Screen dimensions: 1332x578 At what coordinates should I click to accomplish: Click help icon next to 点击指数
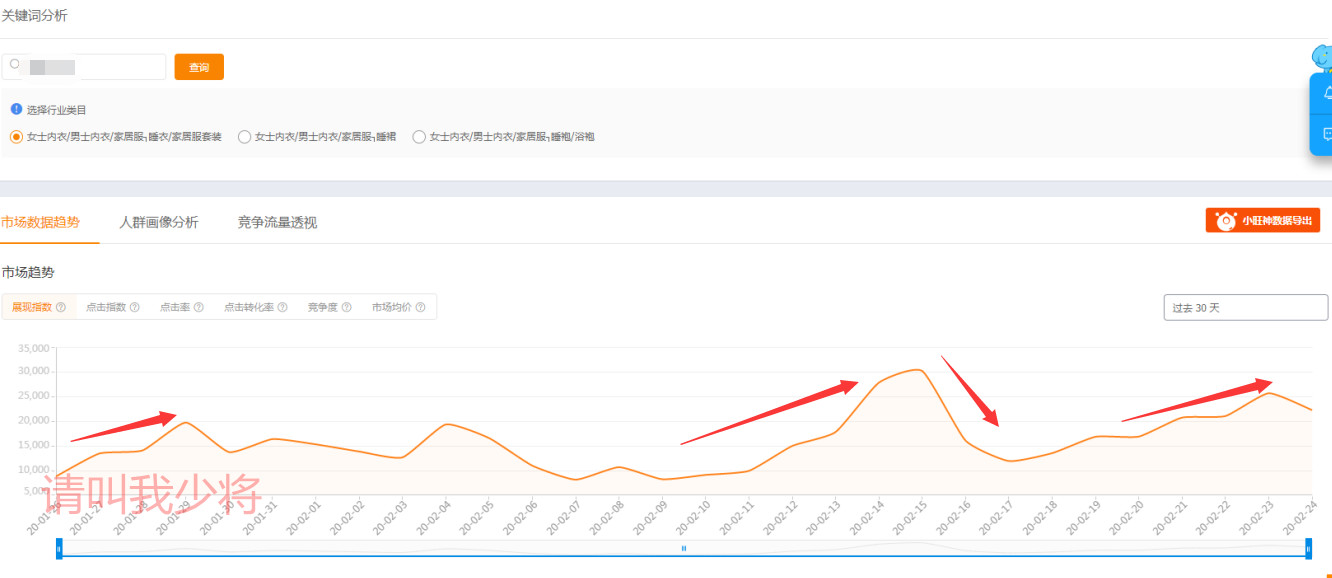coord(135,307)
